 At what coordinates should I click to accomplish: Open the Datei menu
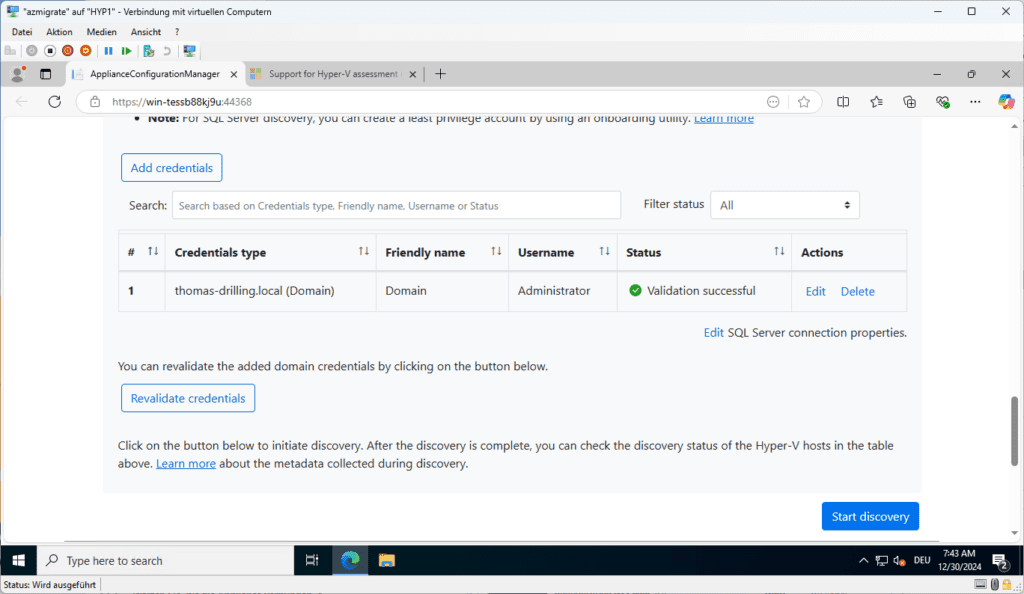pos(22,31)
